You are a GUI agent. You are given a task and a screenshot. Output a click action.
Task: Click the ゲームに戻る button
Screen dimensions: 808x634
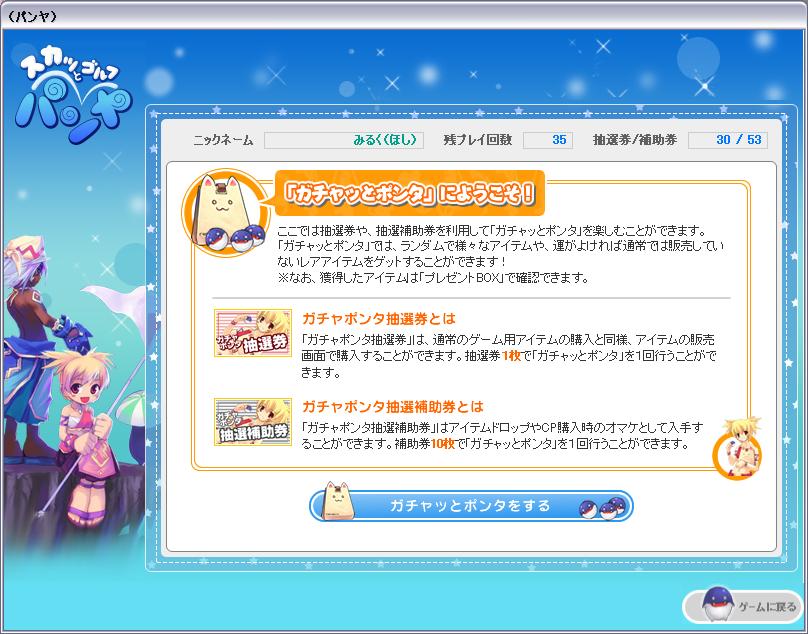[743, 606]
